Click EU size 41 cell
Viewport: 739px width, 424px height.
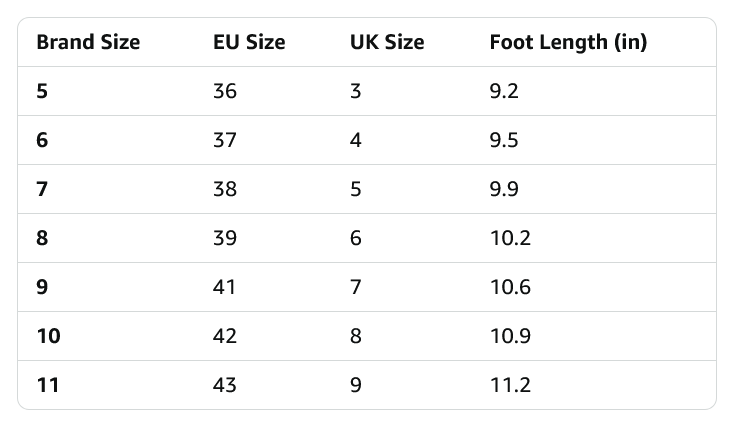click(x=224, y=287)
